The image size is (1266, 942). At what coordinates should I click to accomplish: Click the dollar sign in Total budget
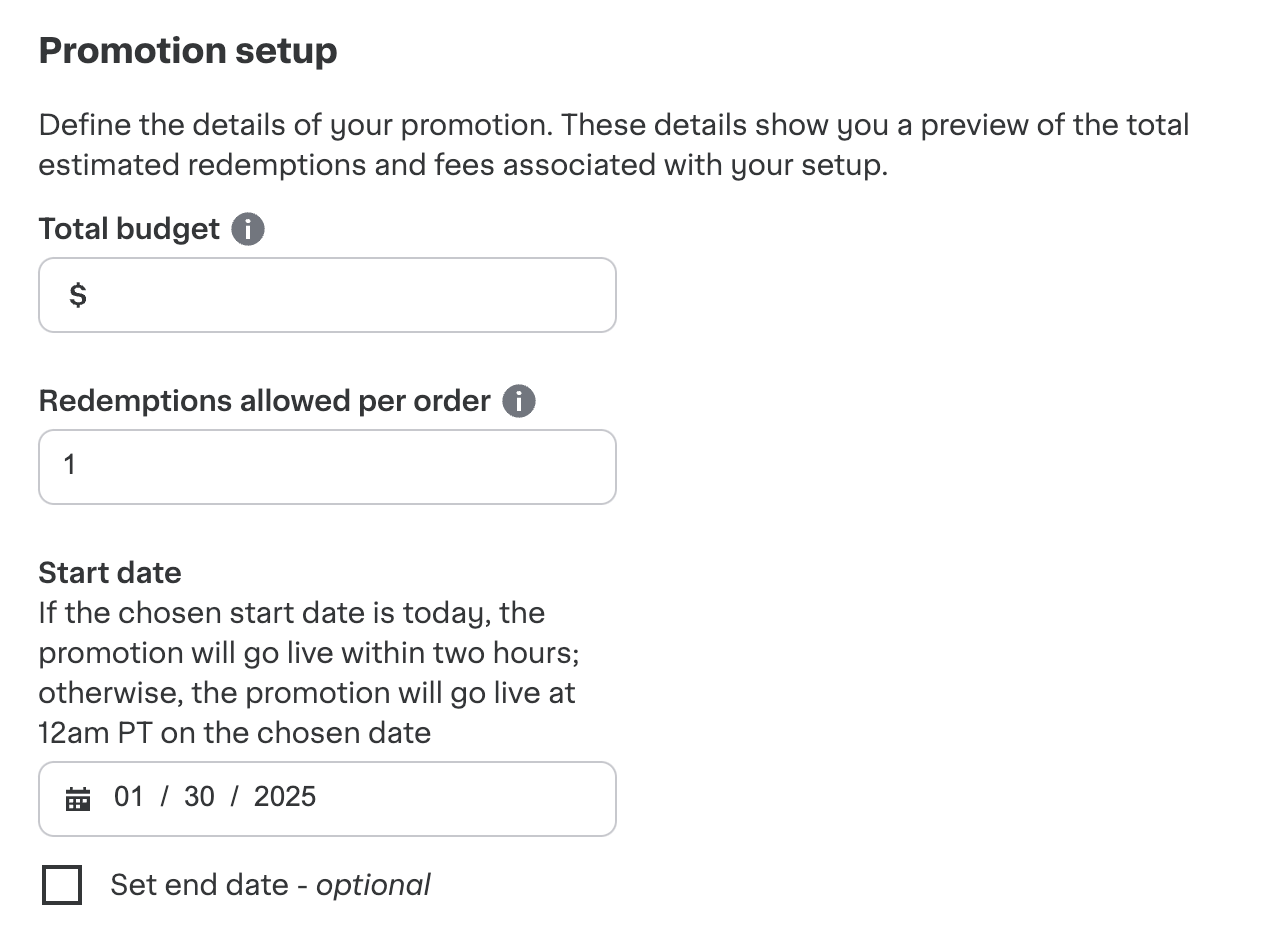coord(78,295)
